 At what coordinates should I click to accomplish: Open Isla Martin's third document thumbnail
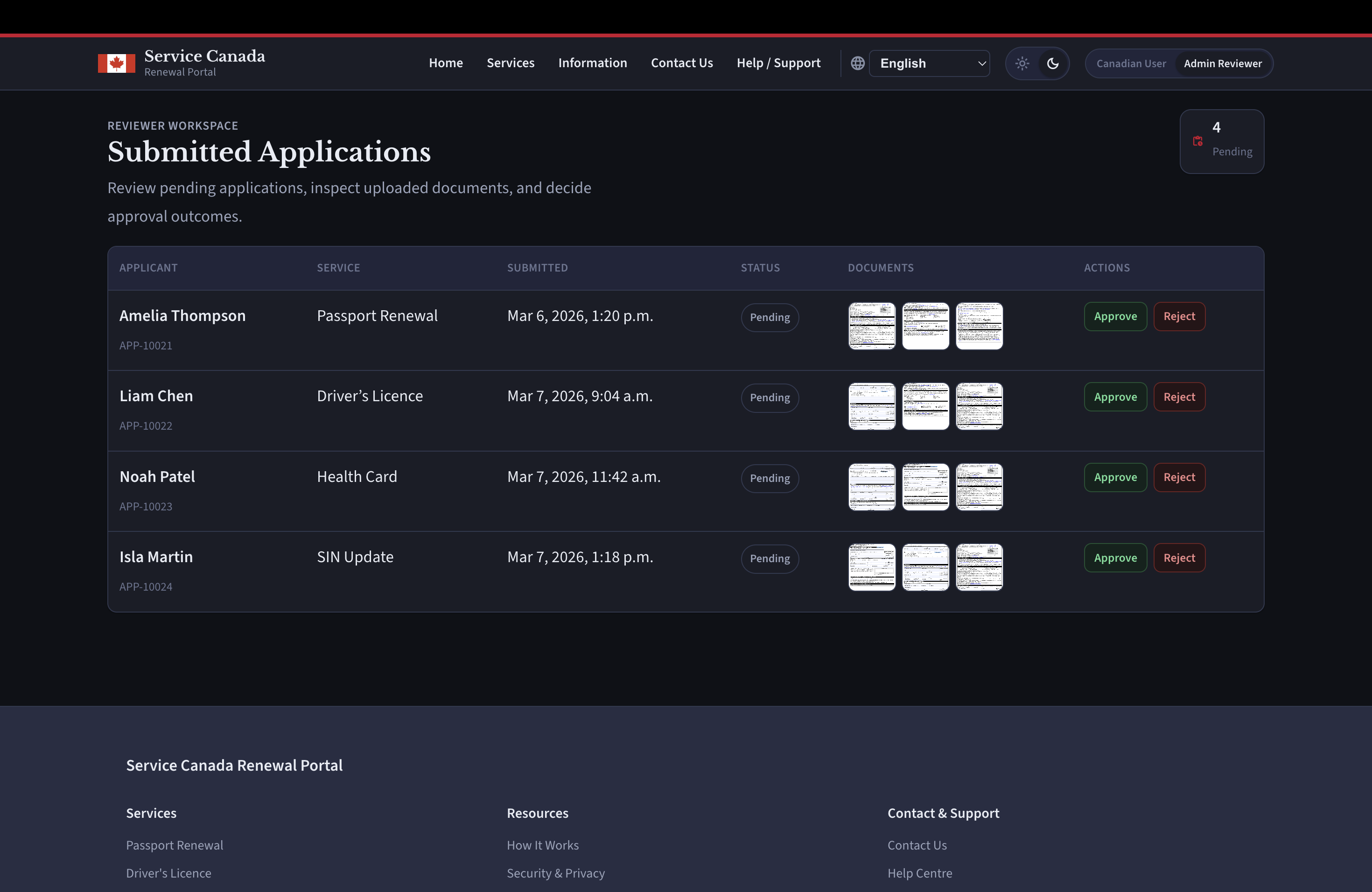point(979,567)
